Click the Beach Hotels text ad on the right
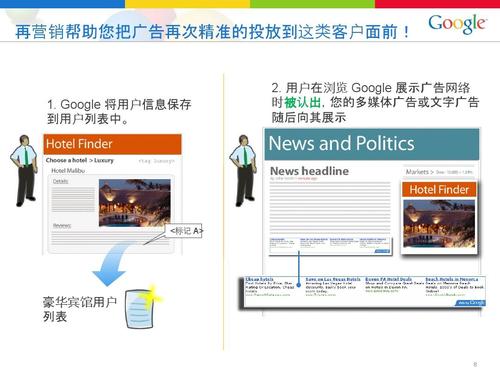 pyautogui.click(x=454, y=287)
